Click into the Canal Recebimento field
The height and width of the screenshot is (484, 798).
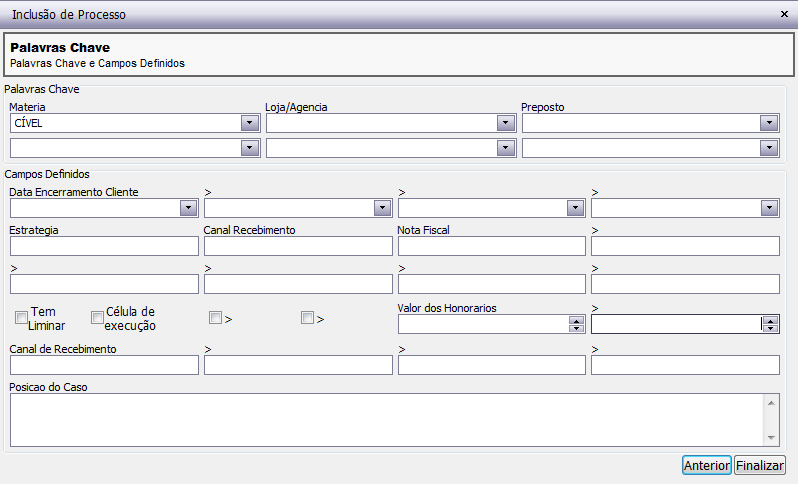pos(298,246)
